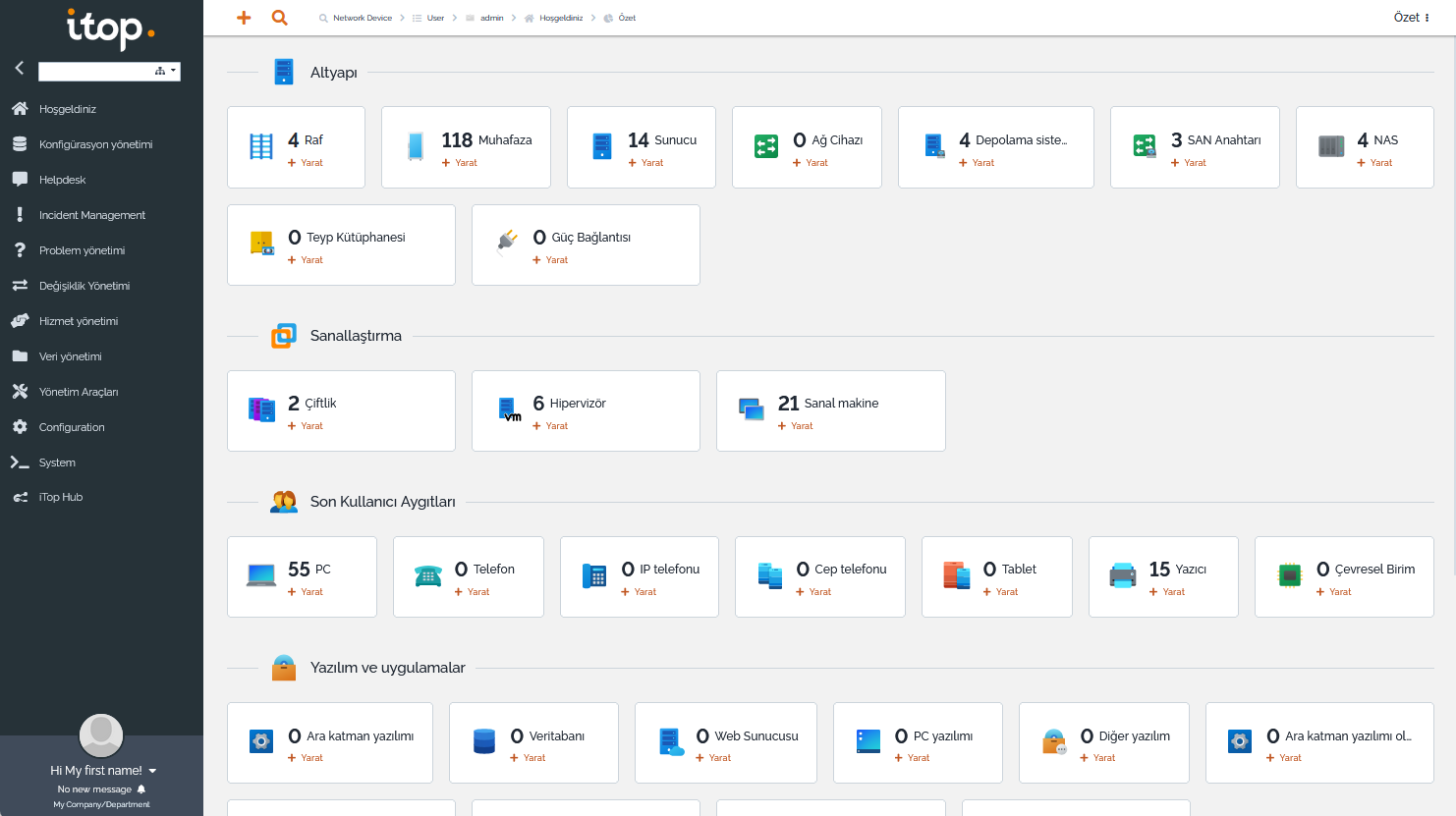
Task: Click the notification bell icon
Action: tap(141, 789)
